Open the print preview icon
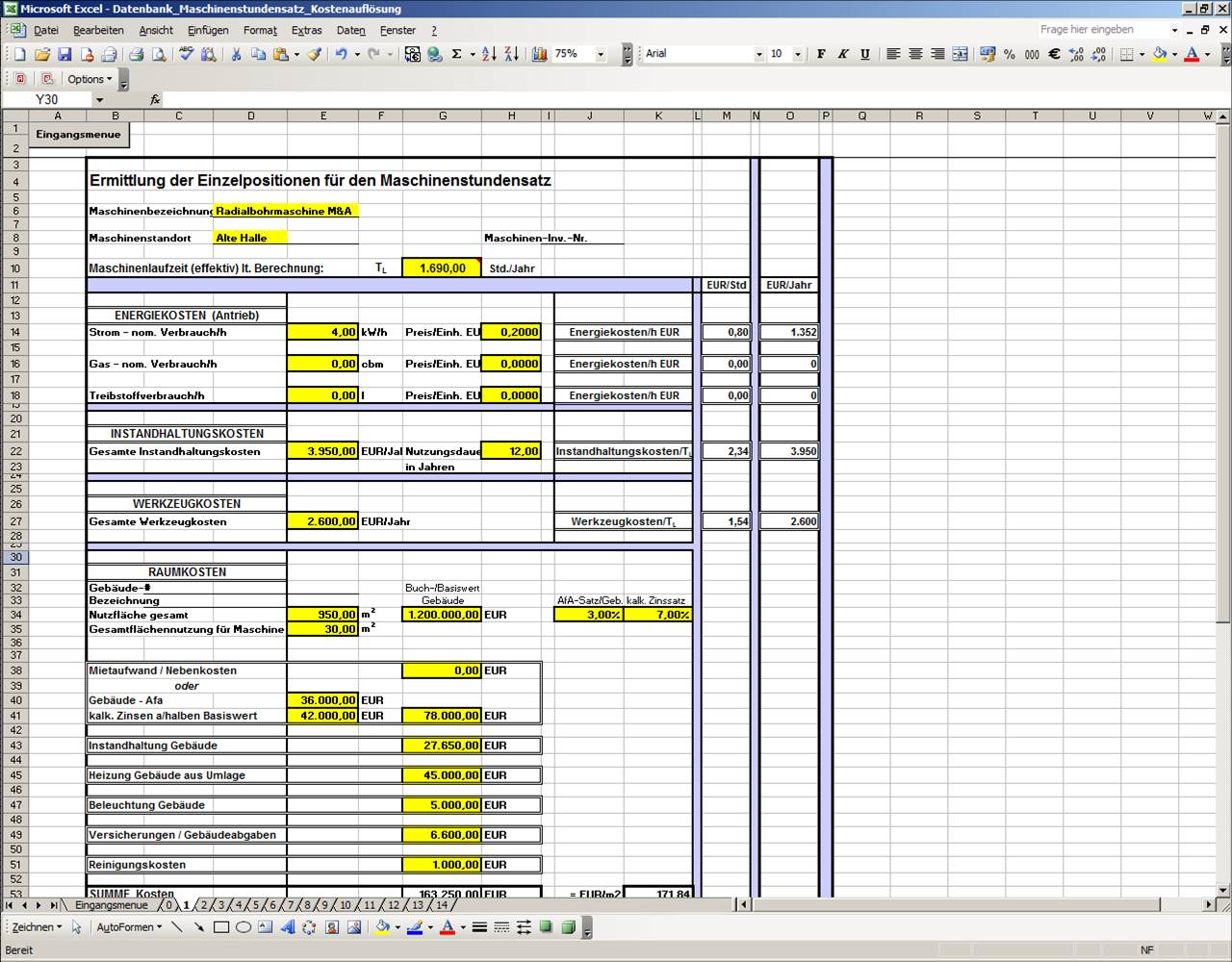 [x=158, y=55]
